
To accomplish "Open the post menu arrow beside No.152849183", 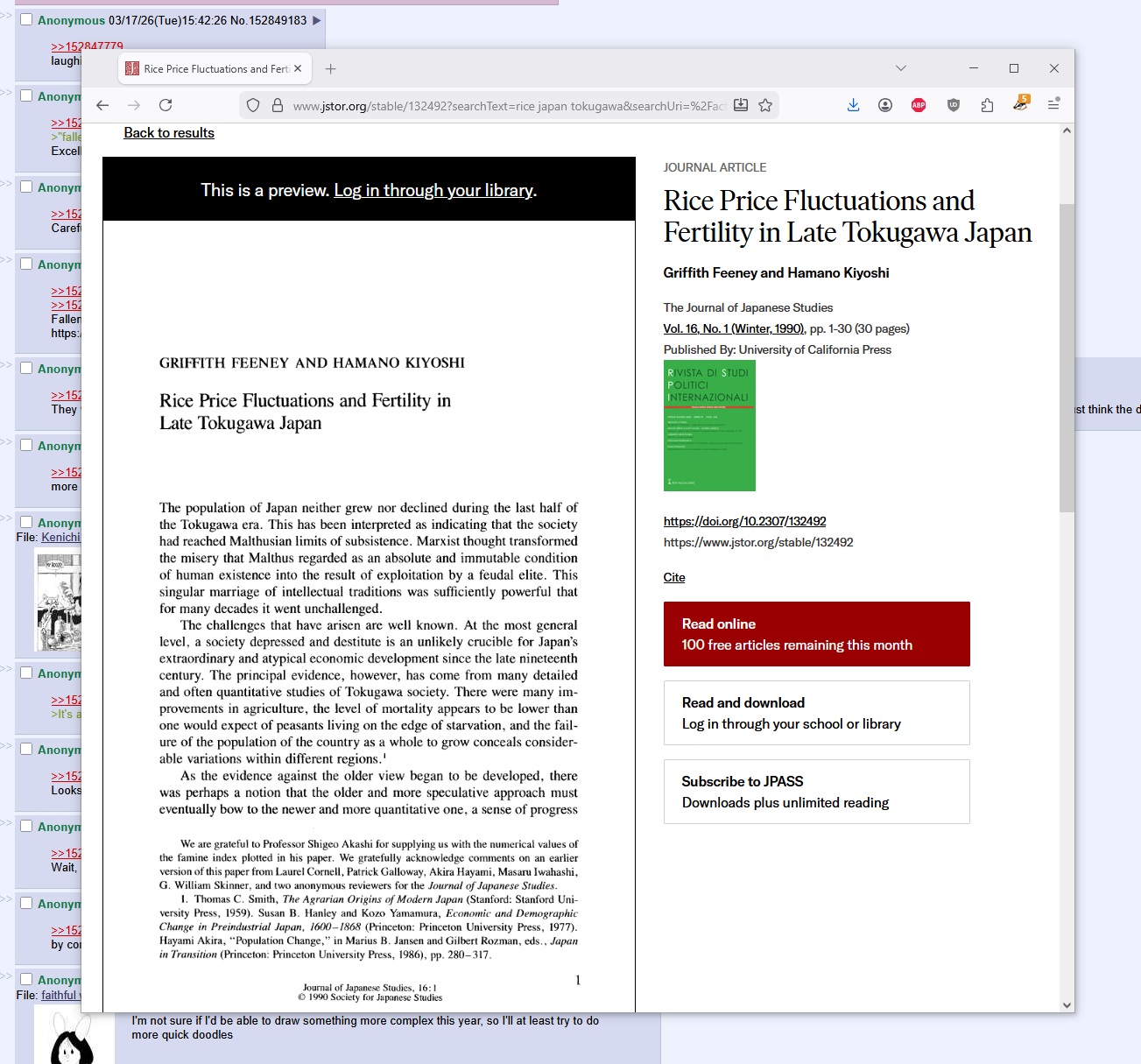I will pyautogui.click(x=317, y=20).
